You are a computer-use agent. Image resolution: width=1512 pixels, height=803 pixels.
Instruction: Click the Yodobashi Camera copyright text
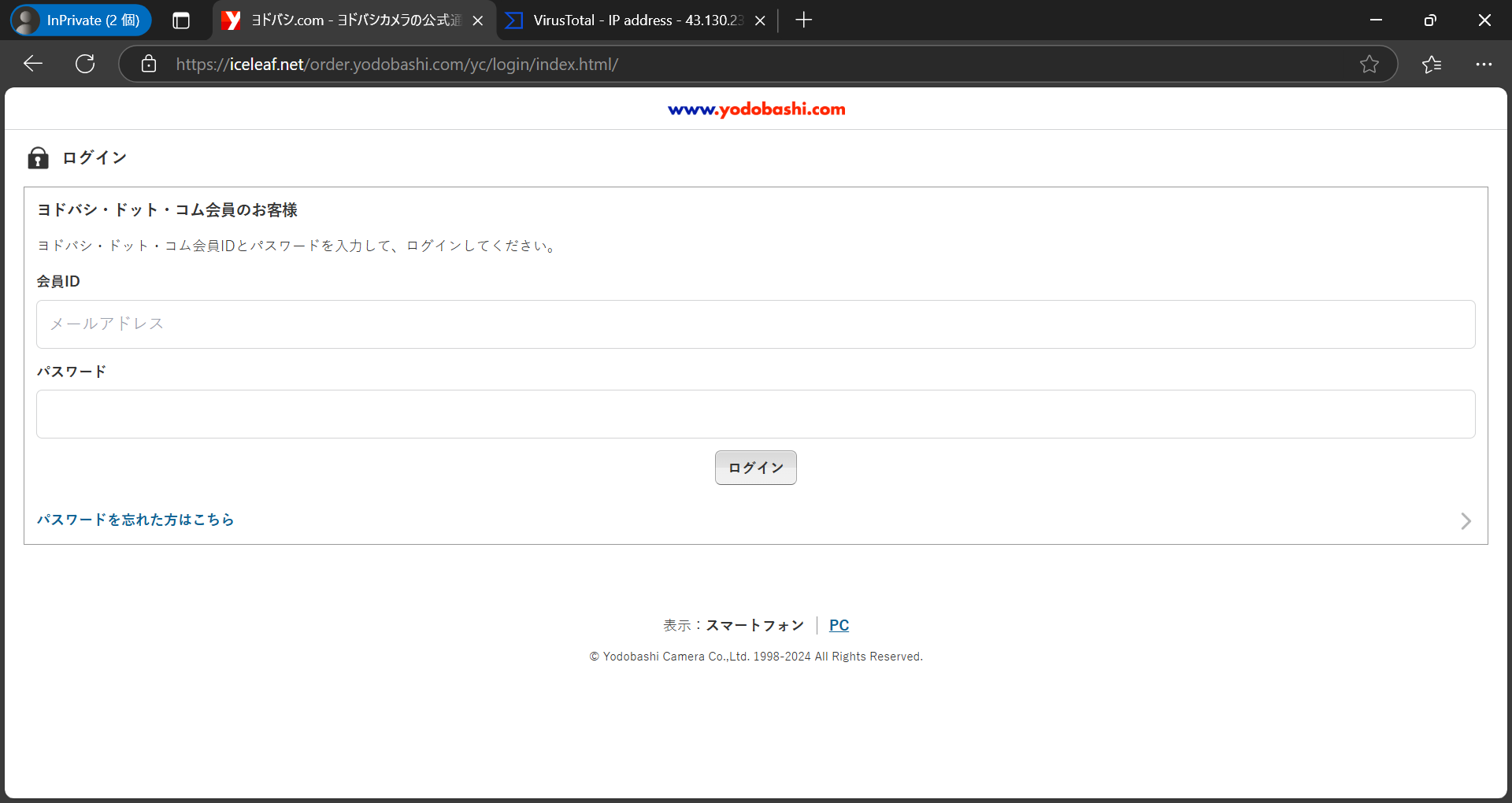[x=756, y=657]
